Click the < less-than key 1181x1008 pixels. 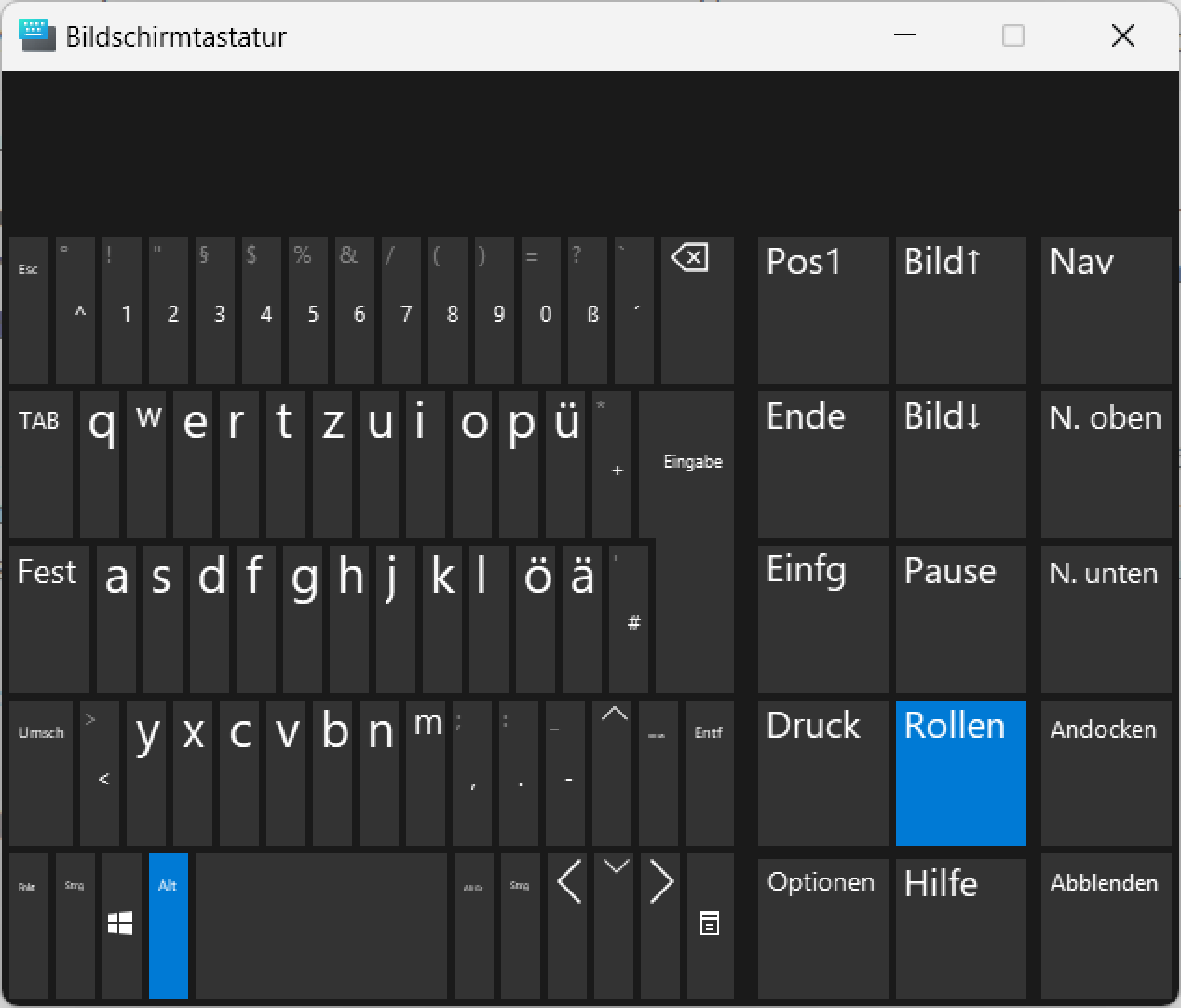coord(100,773)
